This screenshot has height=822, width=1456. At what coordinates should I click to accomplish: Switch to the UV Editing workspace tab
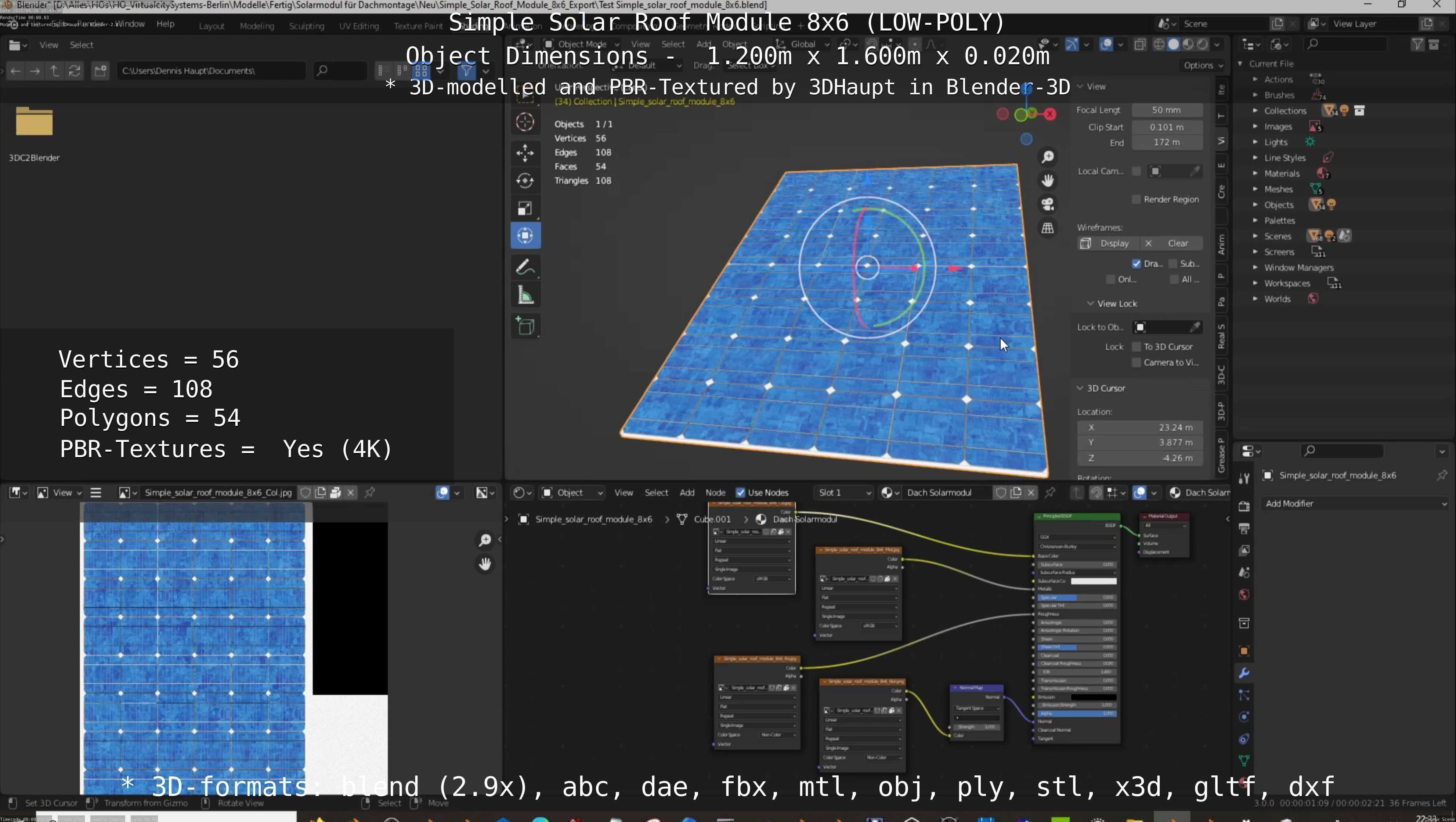point(359,26)
